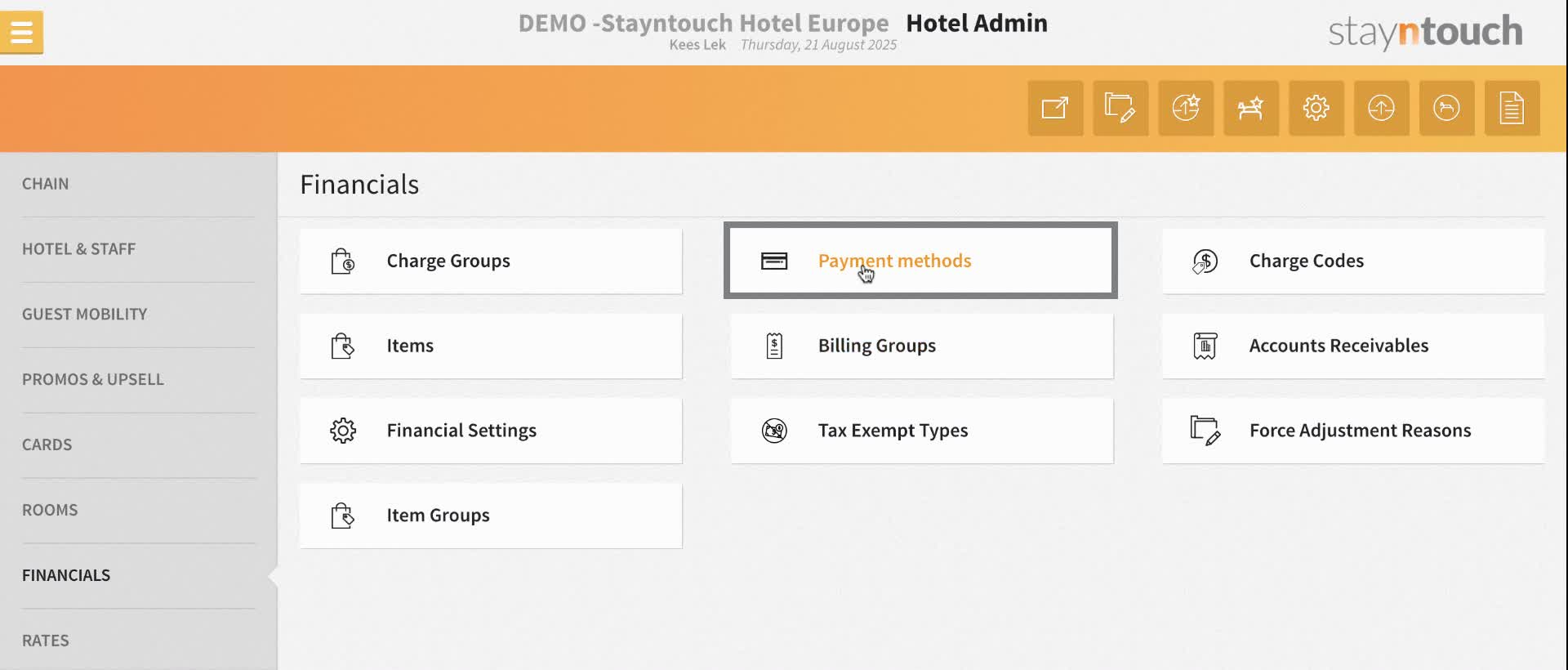Click the circled bed toolbar icon
Viewport: 1568px width, 670px height.
point(1447,108)
